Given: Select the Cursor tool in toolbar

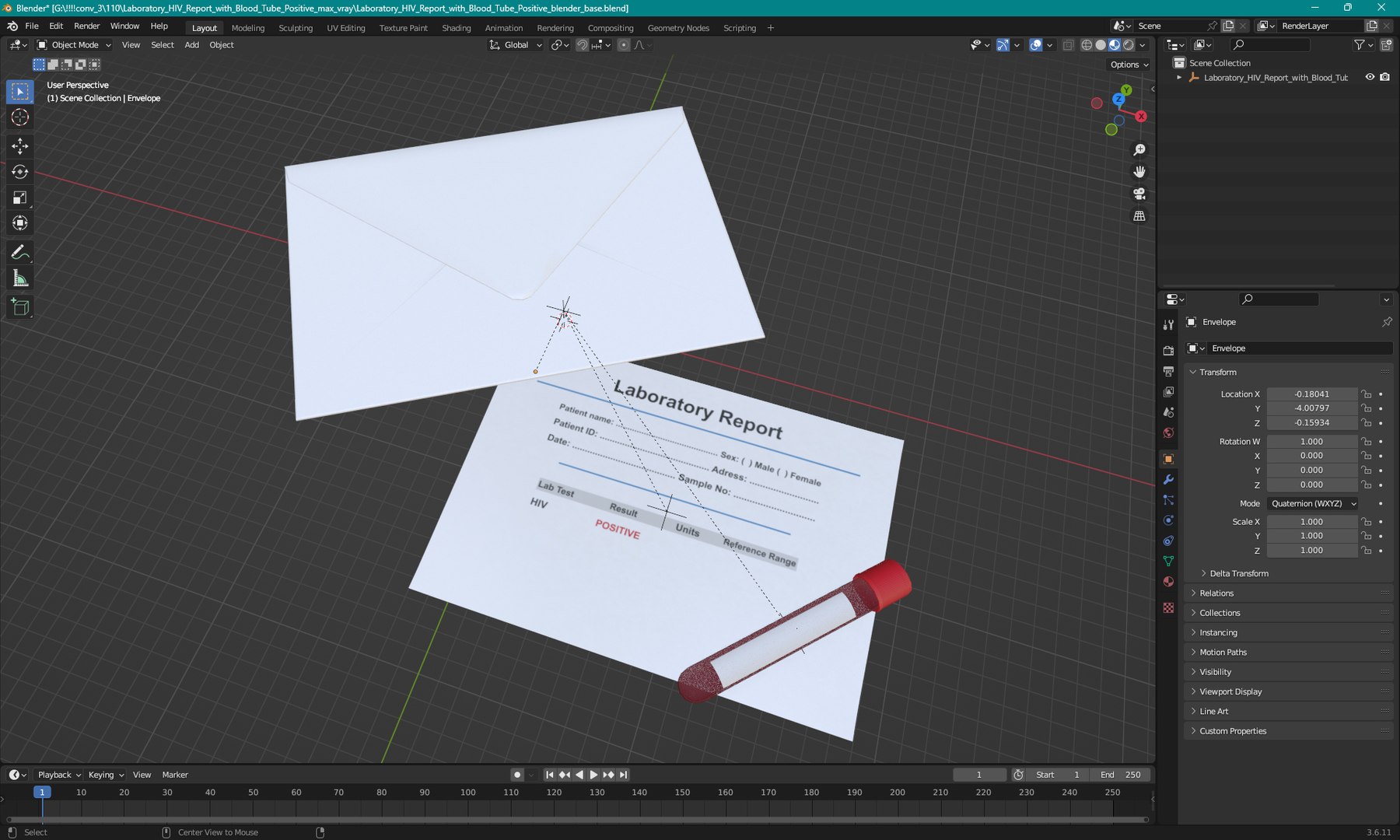Looking at the screenshot, I should click(20, 117).
